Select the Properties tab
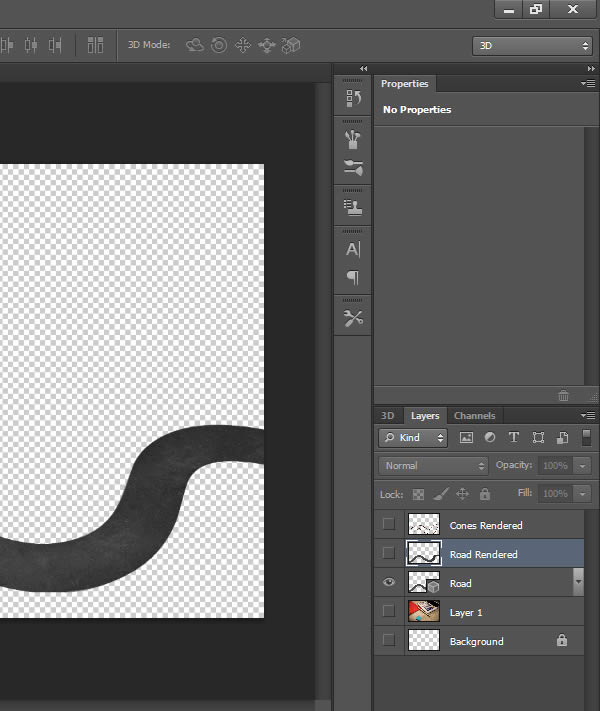Viewport: 600px width, 711px height. tap(405, 83)
